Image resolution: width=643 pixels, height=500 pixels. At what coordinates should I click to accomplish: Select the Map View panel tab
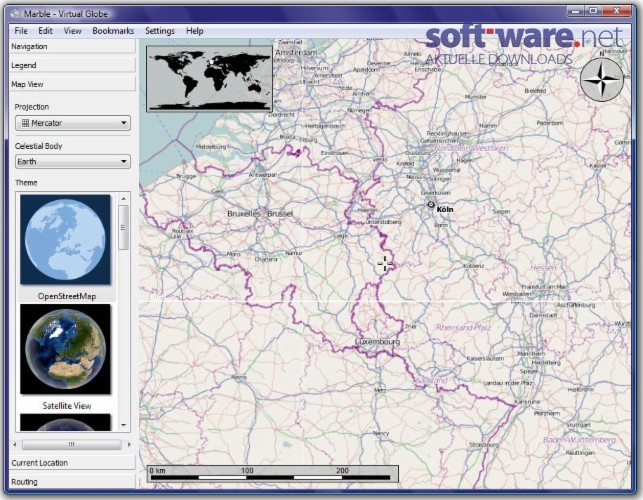point(72,84)
